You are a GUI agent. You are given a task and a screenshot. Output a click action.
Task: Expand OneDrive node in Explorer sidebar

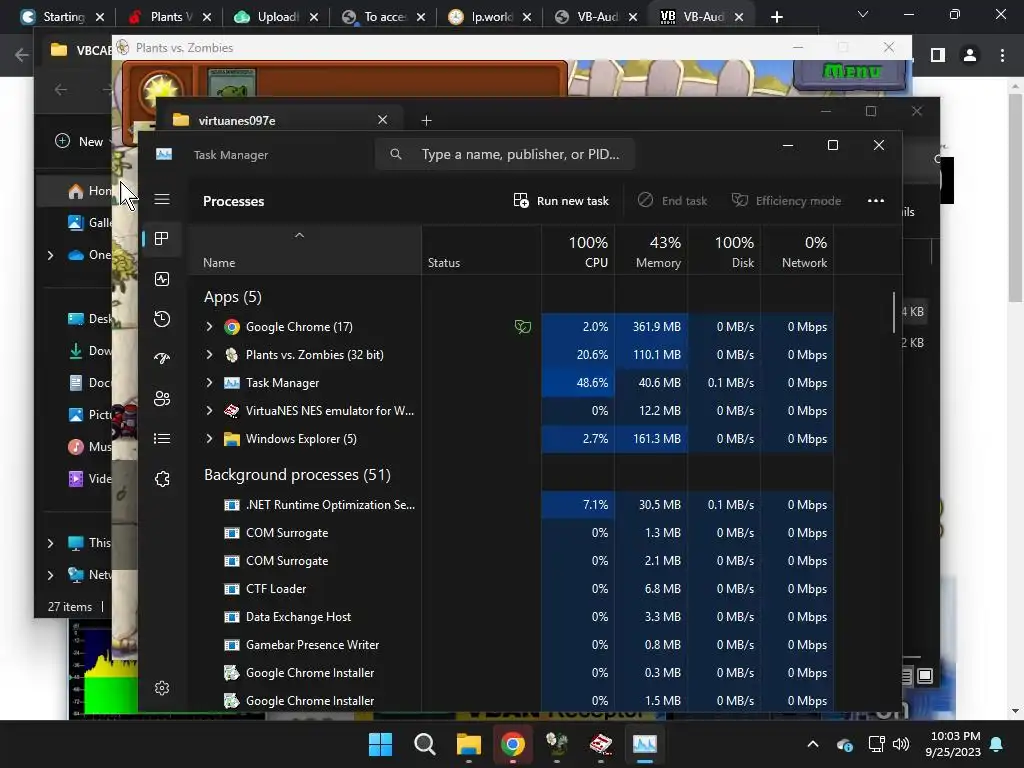click(x=50, y=255)
